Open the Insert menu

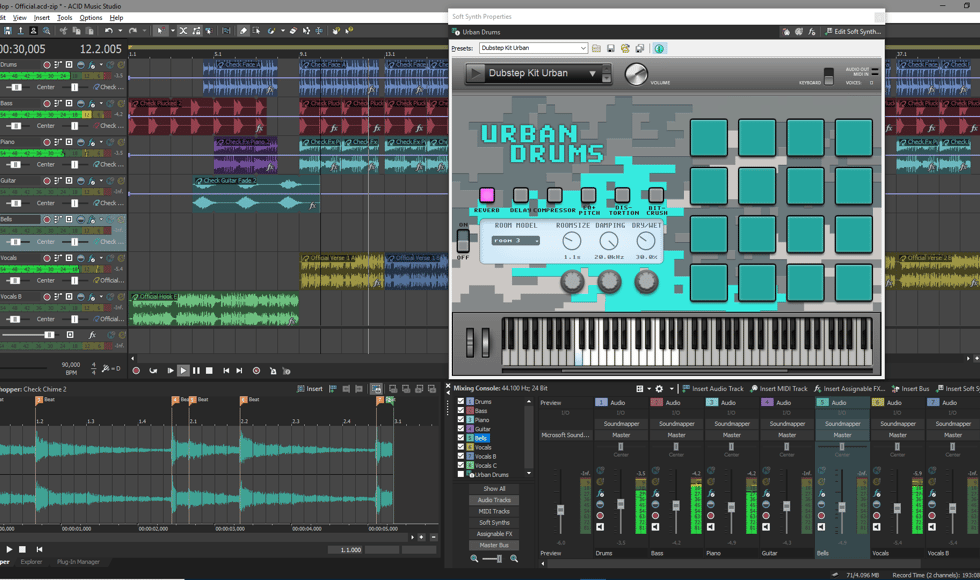coord(41,18)
